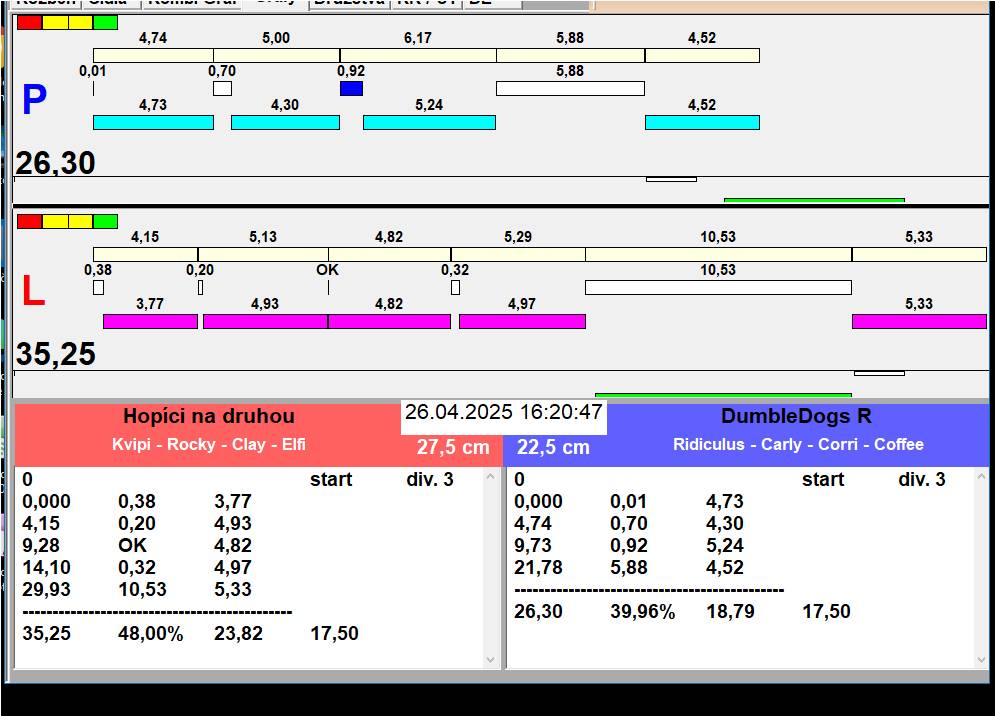Screen dimensions: 995x716
Task: Click the magenta 4,93 run bar
Action: [265, 321]
